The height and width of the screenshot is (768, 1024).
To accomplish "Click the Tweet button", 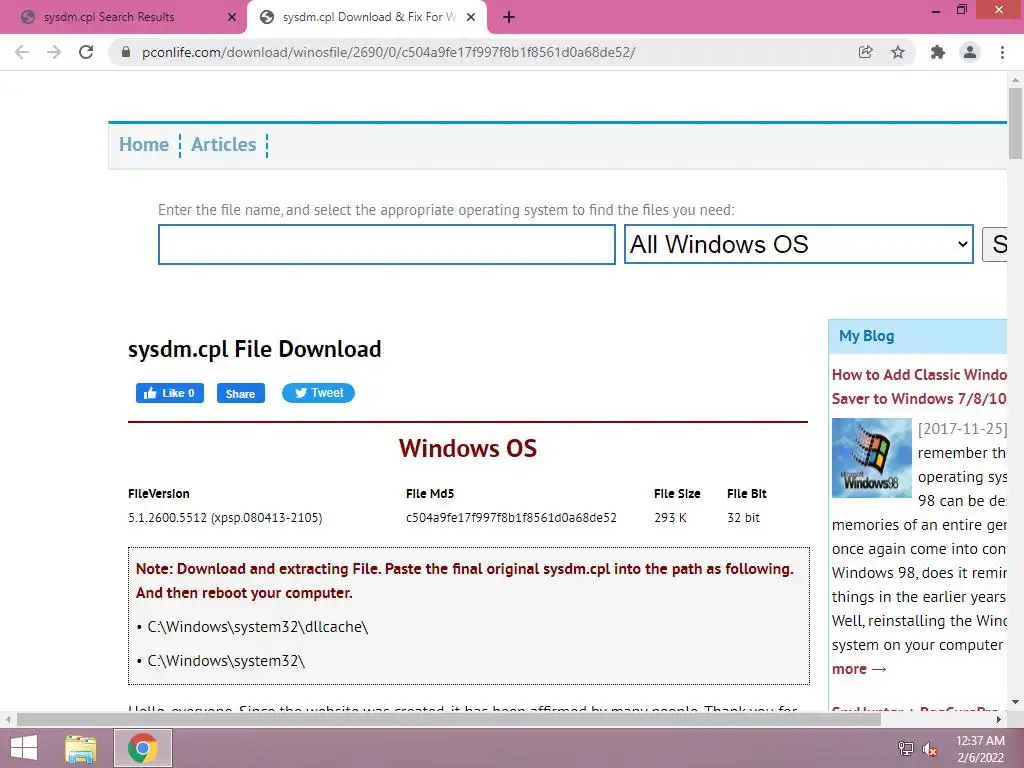I will [x=318, y=392].
